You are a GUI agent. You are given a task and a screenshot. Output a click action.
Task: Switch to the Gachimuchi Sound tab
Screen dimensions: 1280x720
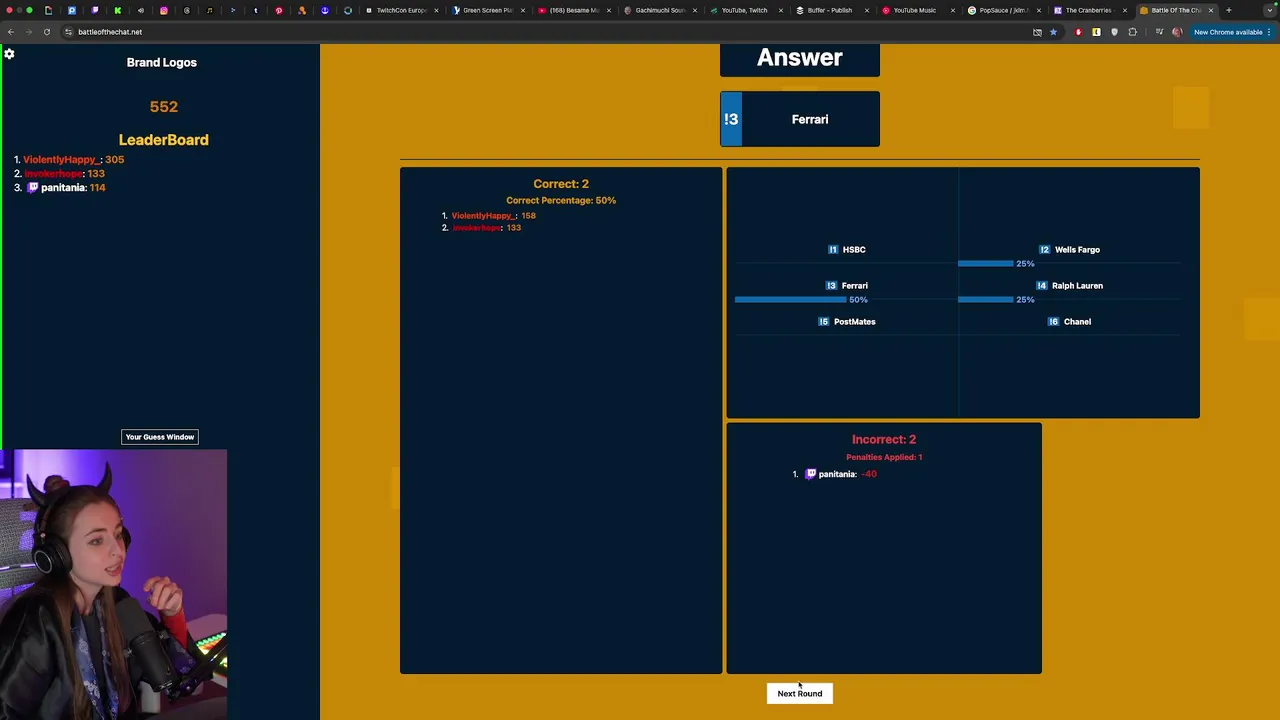[660, 10]
